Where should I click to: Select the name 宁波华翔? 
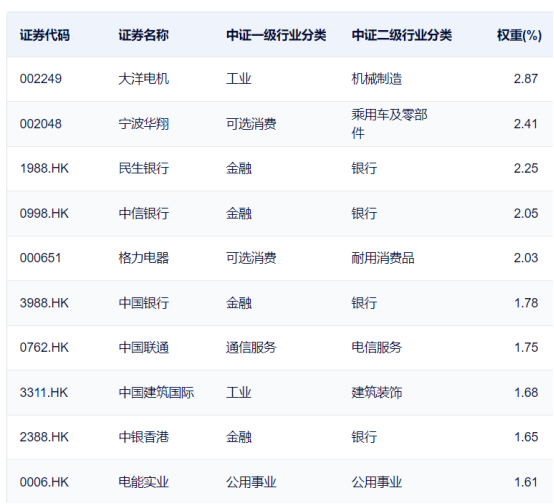point(143,124)
